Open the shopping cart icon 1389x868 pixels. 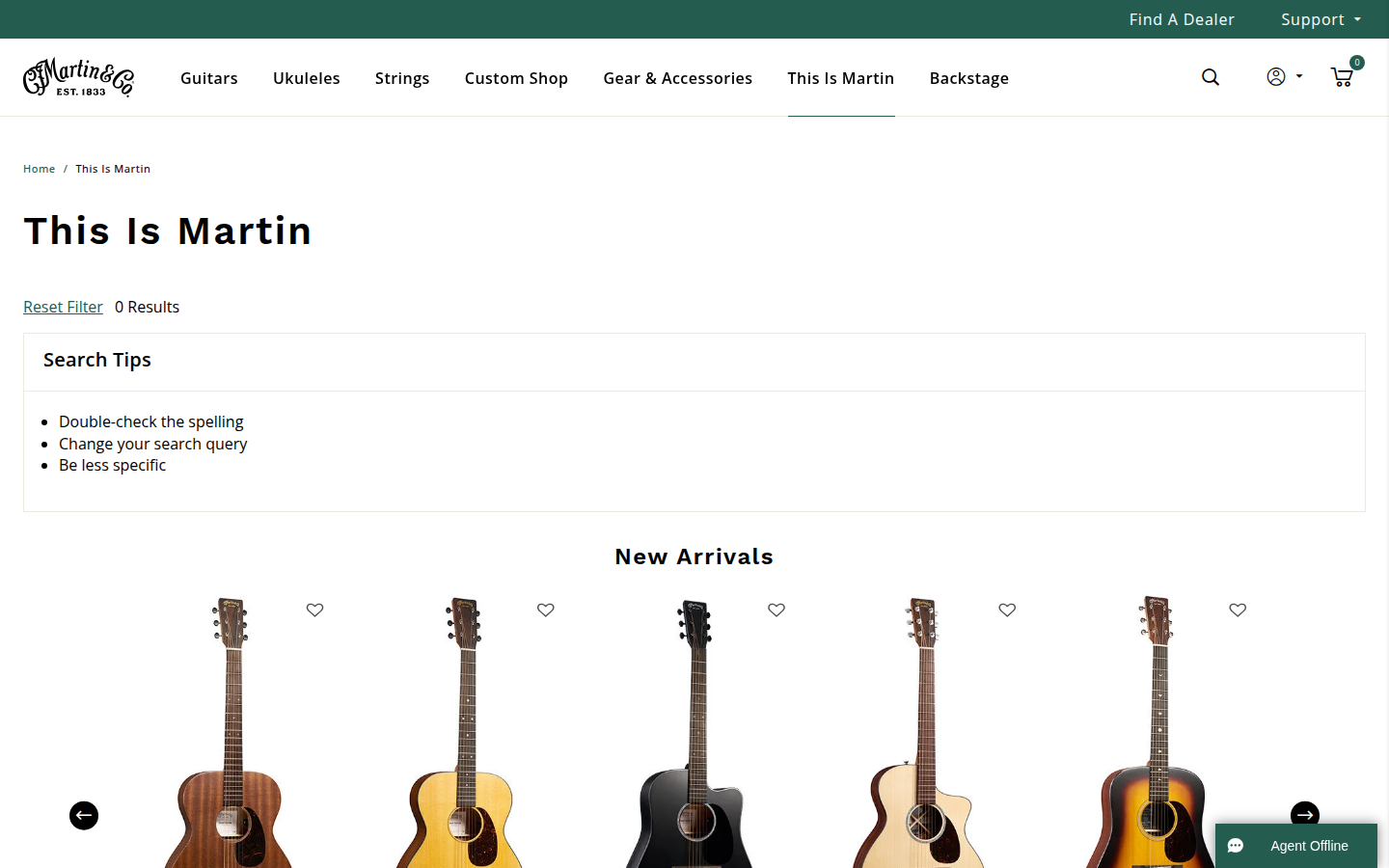[1342, 77]
